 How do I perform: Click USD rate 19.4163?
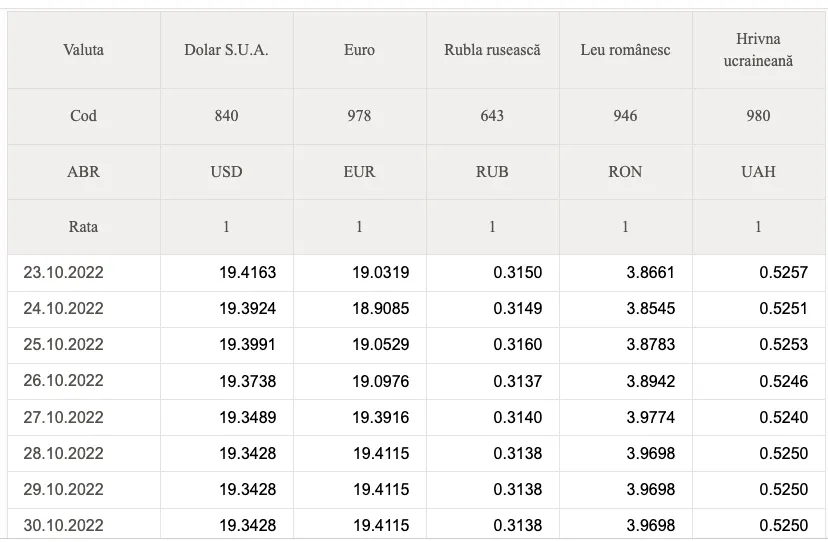click(x=248, y=273)
